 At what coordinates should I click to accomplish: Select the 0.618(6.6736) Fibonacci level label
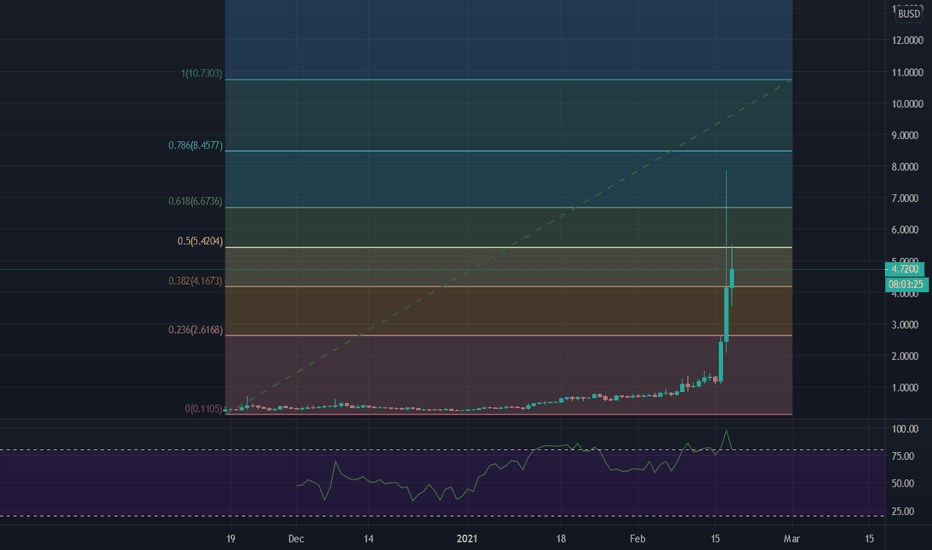click(196, 202)
